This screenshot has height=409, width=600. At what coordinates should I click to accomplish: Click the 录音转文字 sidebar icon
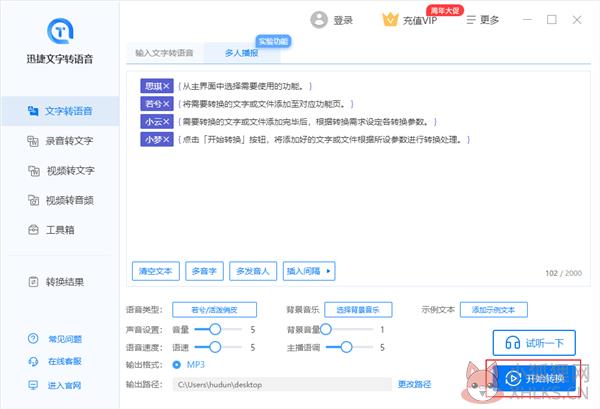click(33, 141)
